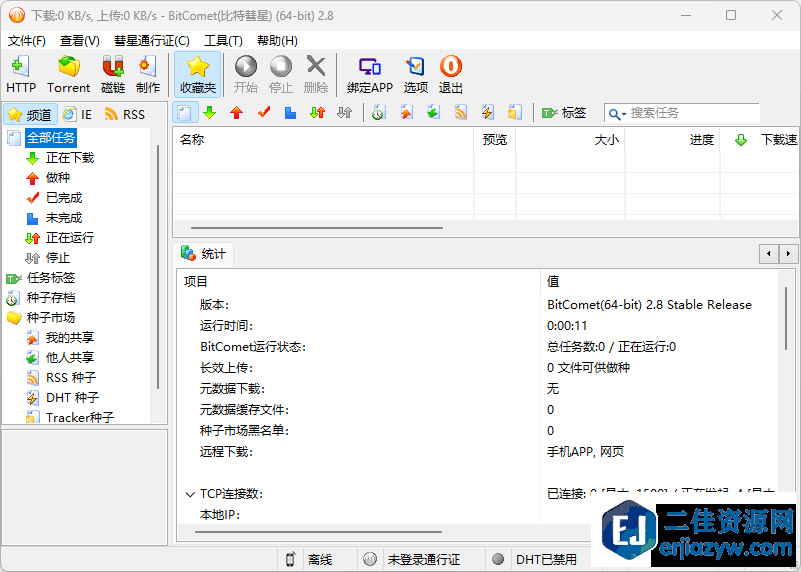Open the 帮助(H) menu
This screenshot has height=572, width=801.
[277, 41]
